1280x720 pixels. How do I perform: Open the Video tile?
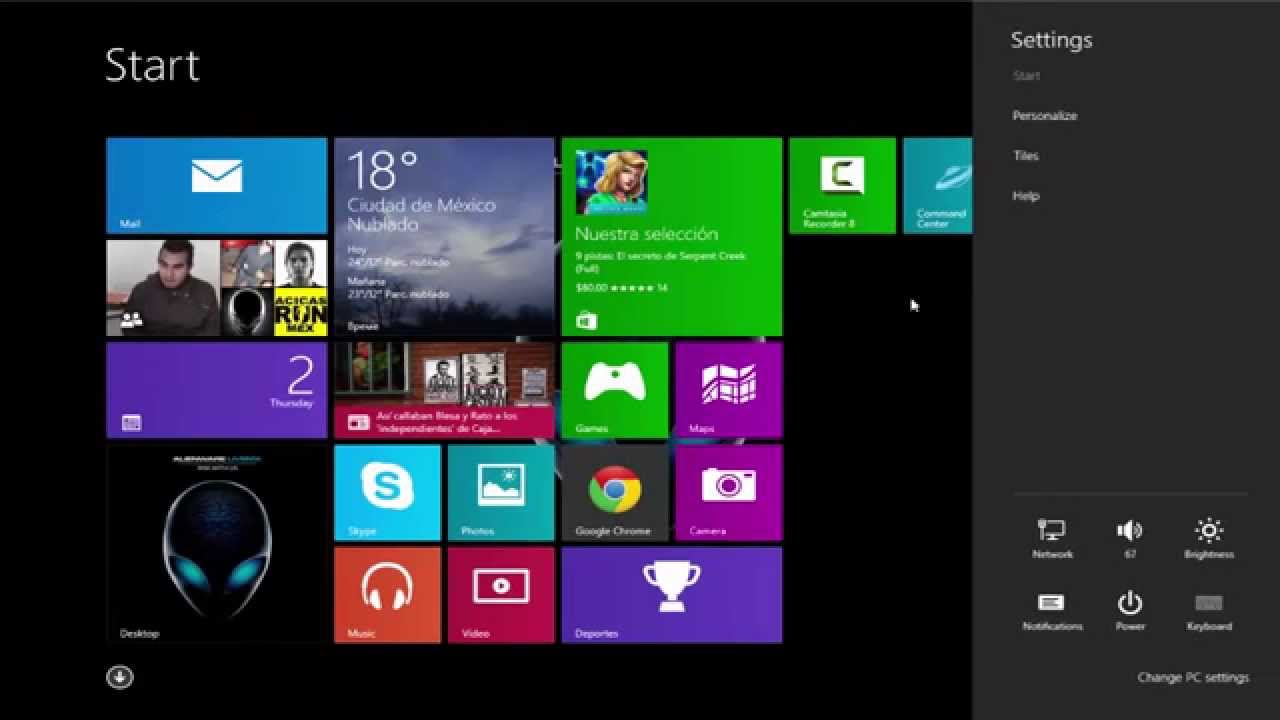pyautogui.click(x=501, y=595)
